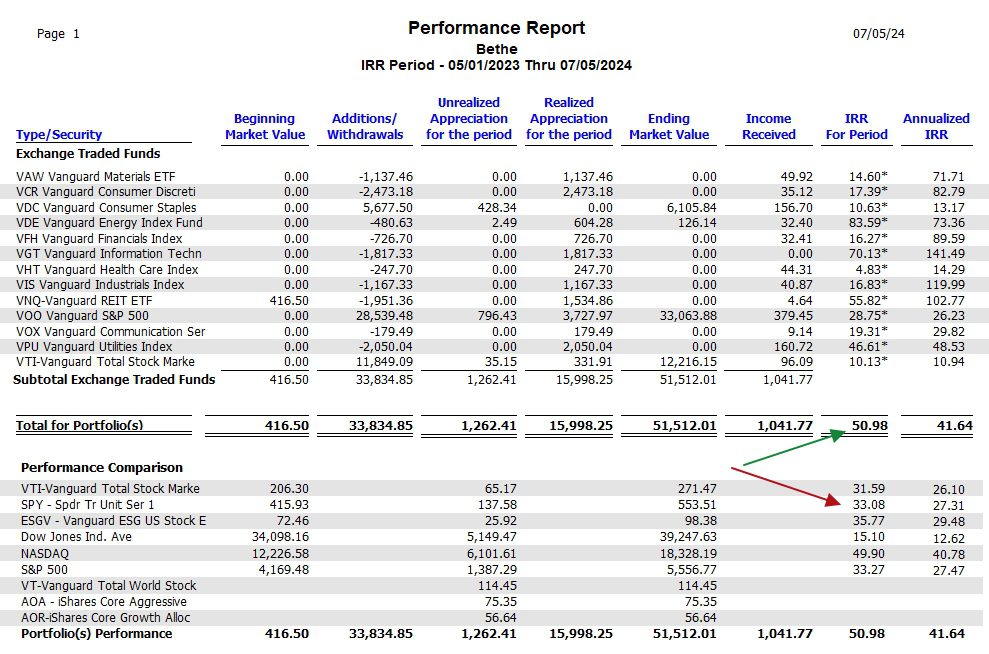Click VIS Annualized IRR value 119.99

[945, 284]
